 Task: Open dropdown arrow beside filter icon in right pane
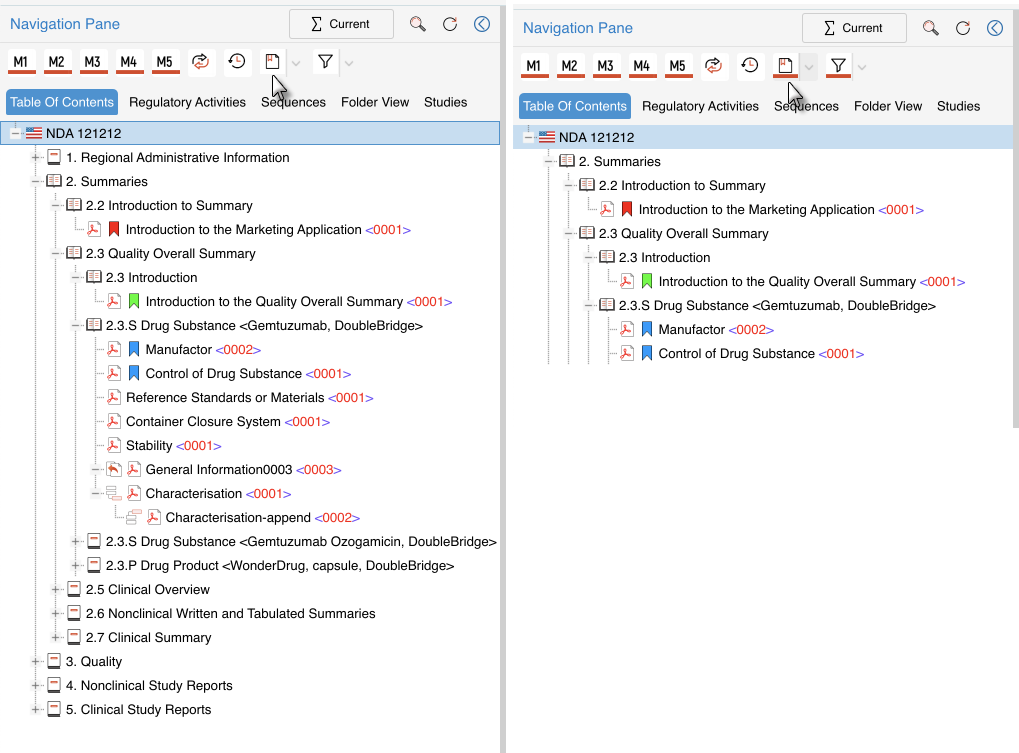click(862, 67)
